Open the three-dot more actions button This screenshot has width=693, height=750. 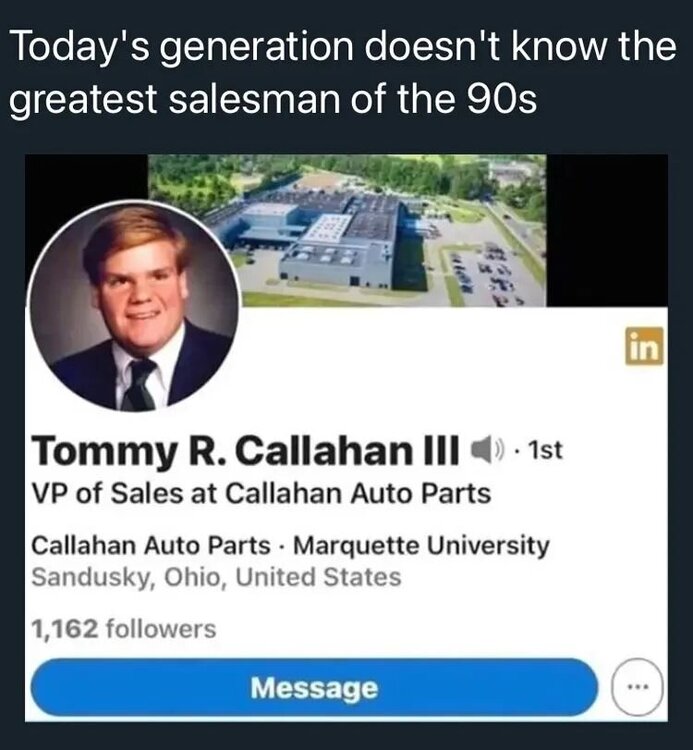(x=630, y=689)
